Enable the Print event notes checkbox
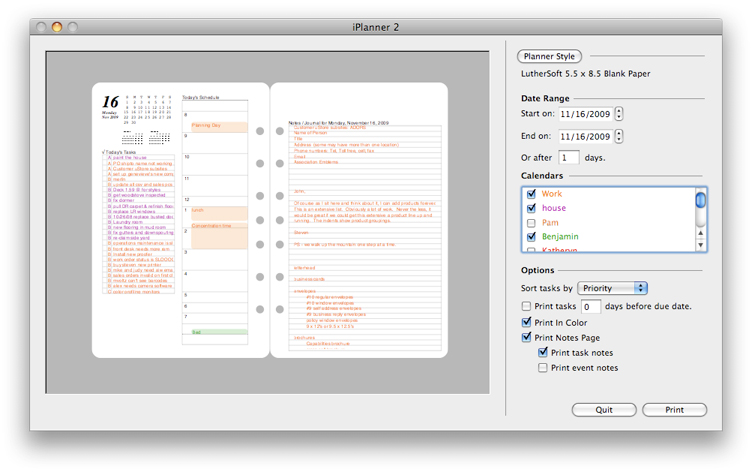Screen dimensions: 752x472 [543, 368]
